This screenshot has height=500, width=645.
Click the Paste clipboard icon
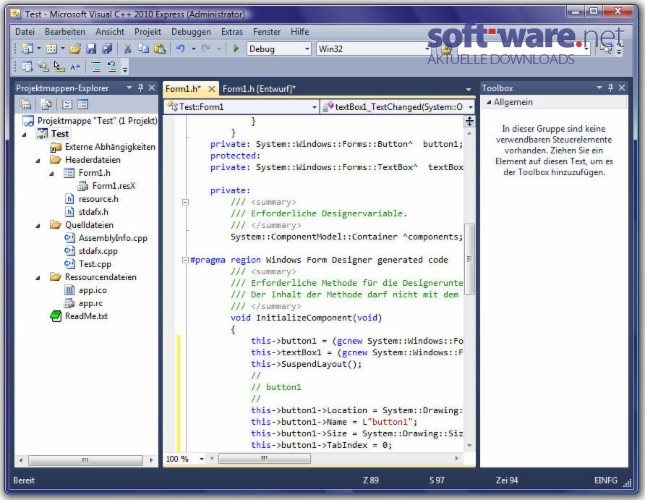pyautogui.click(x=160, y=49)
